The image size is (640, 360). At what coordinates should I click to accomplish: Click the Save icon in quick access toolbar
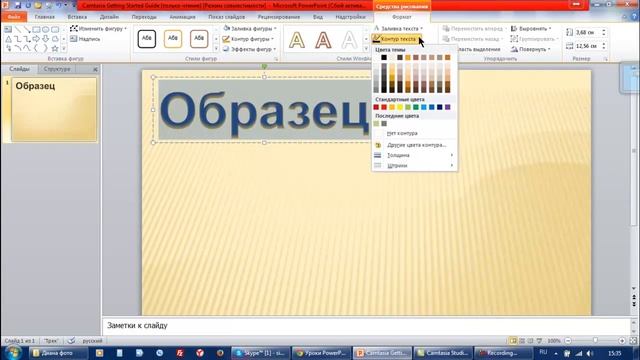(x=18, y=5)
